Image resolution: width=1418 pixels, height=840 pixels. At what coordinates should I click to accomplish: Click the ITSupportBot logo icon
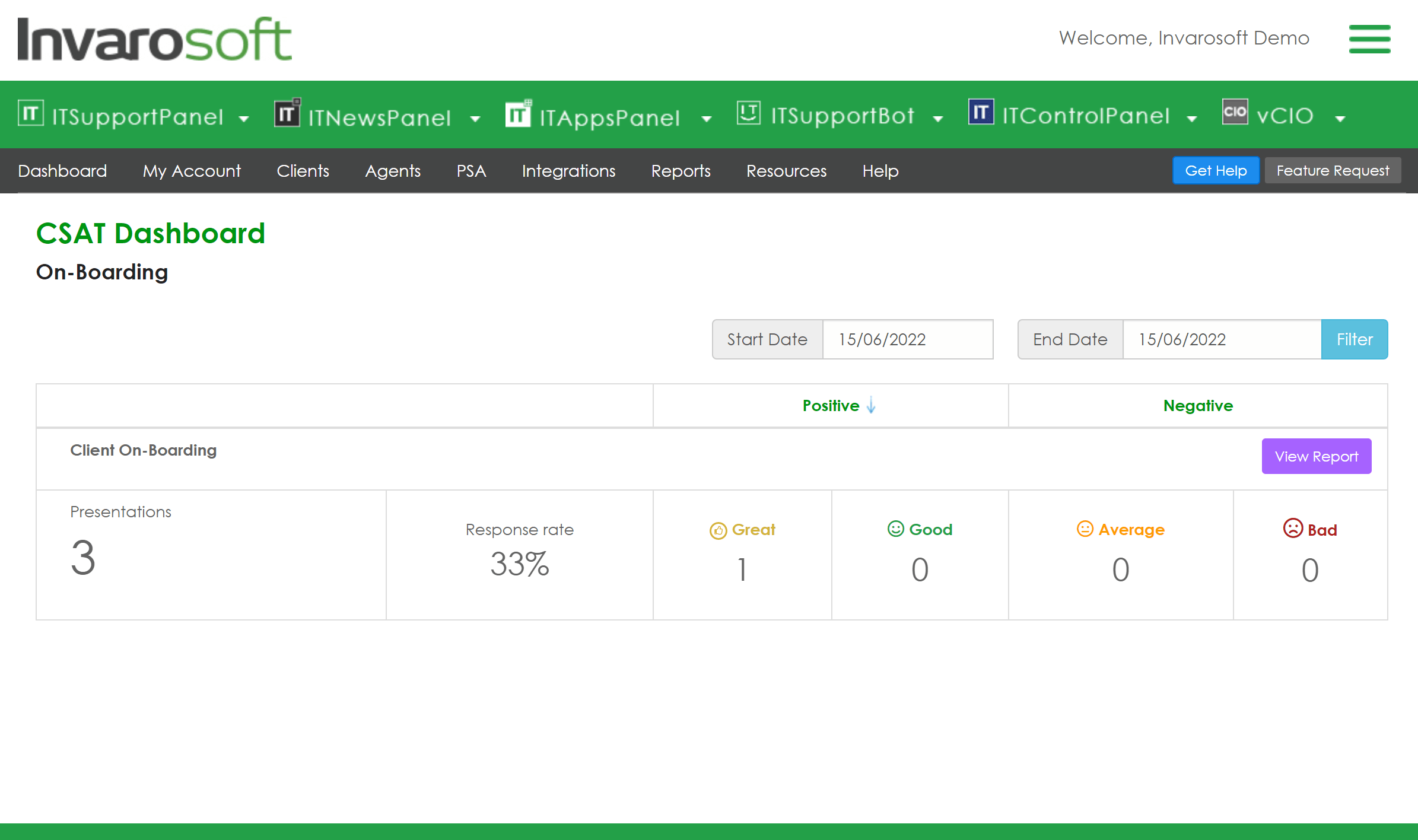[749, 113]
